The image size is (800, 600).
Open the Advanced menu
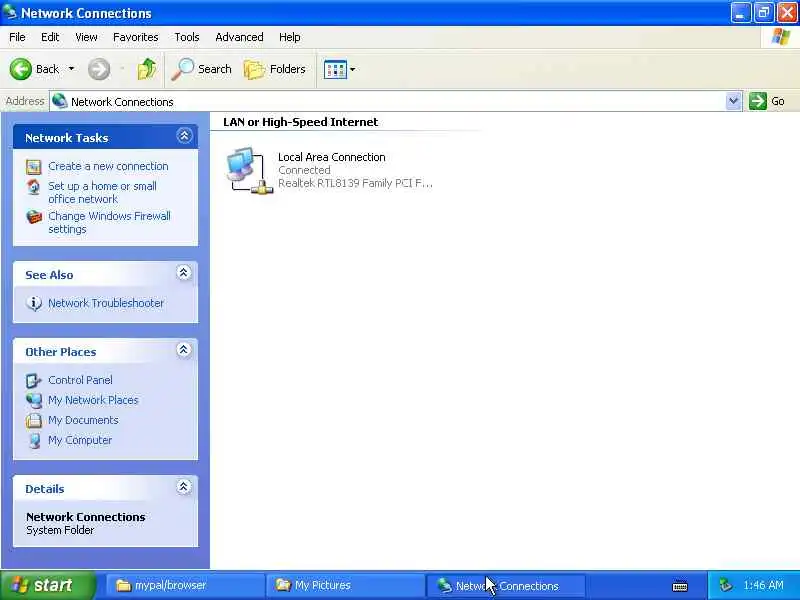[239, 37]
